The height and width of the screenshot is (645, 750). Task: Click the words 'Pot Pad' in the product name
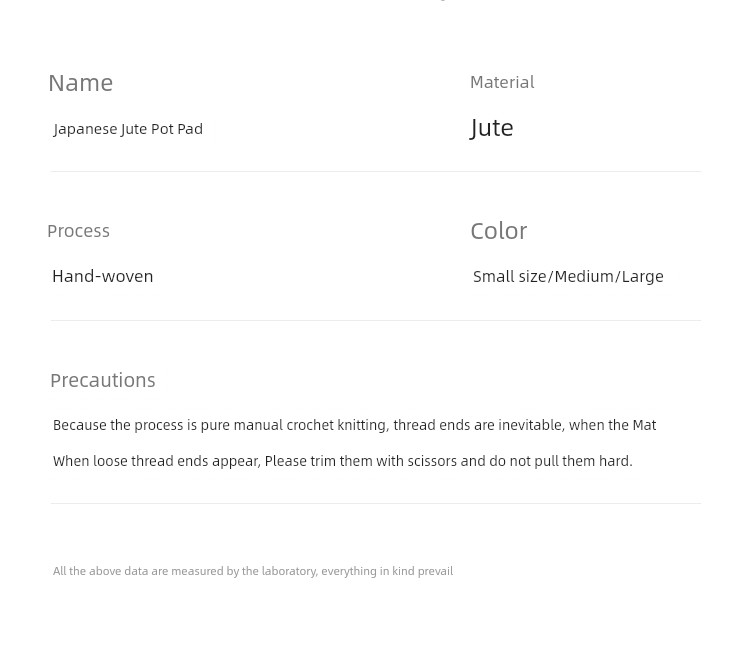pyautogui.click(x=177, y=129)
